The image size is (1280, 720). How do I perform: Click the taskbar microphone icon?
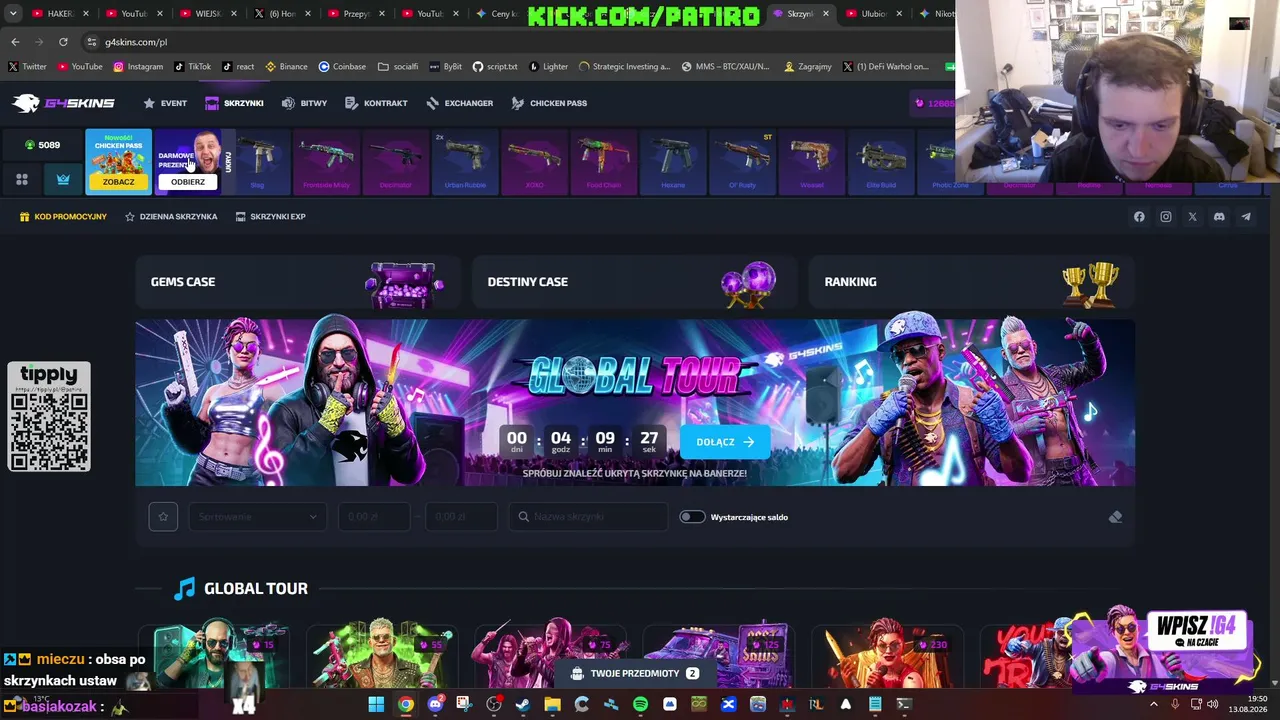[x=1175, y=704]
